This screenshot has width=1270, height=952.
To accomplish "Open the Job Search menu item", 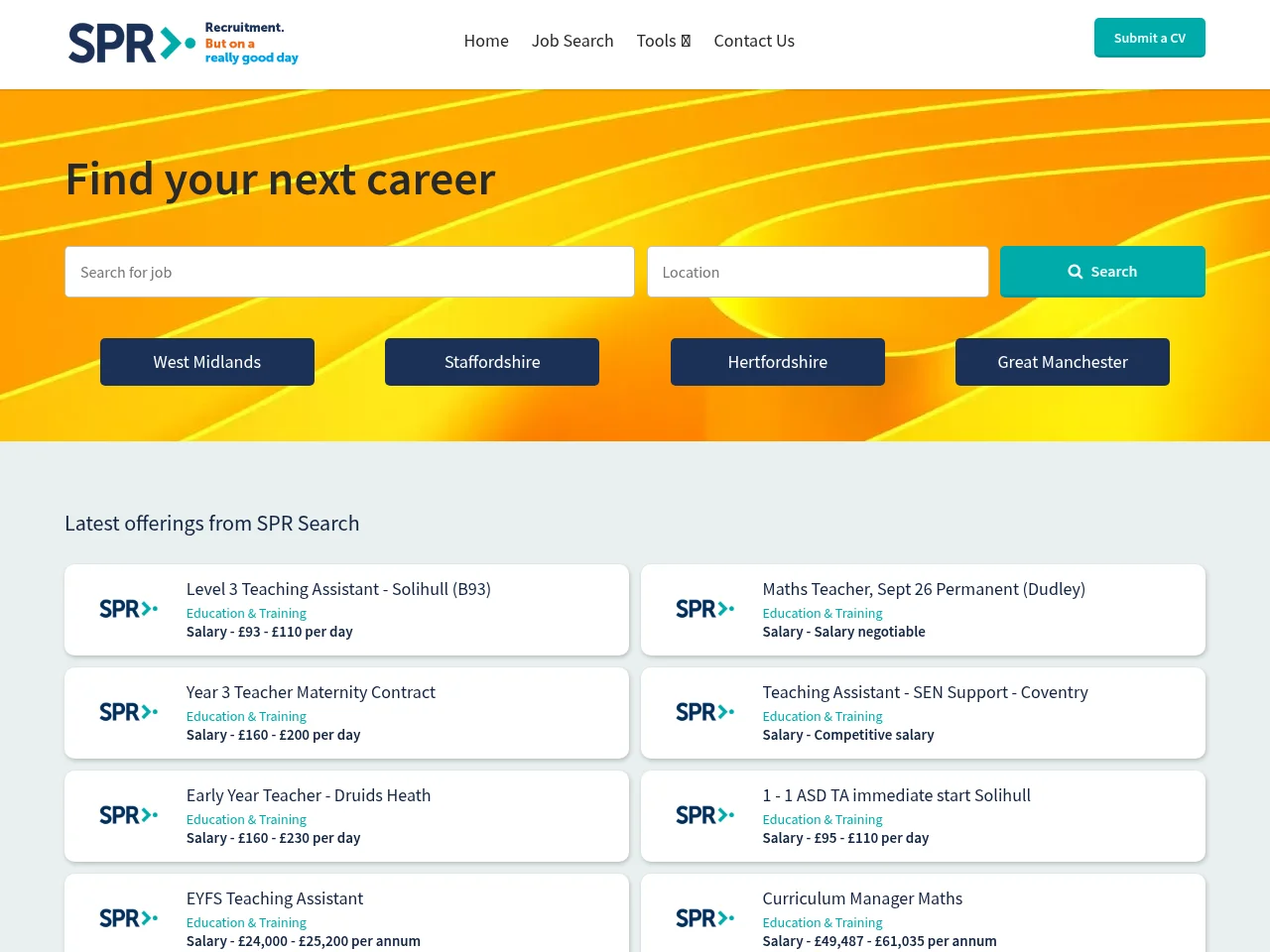I will point(572,41).
